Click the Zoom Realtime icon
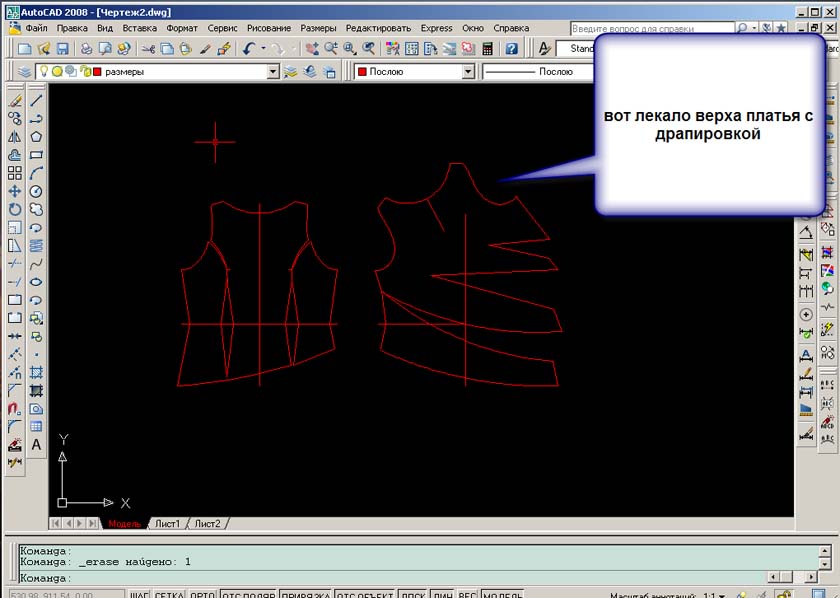 click(331, 49)
